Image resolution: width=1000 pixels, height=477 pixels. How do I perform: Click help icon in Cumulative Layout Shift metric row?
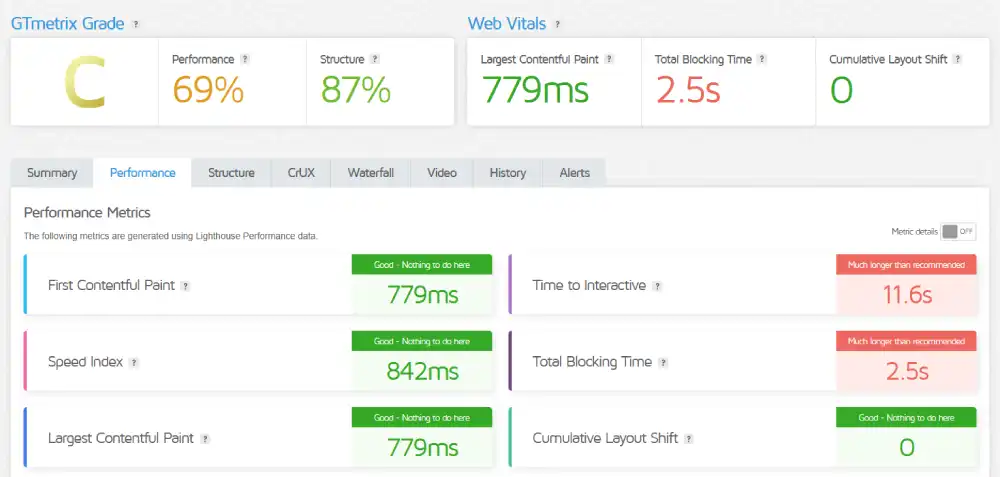pyautogui.click(x=689, y=439)
